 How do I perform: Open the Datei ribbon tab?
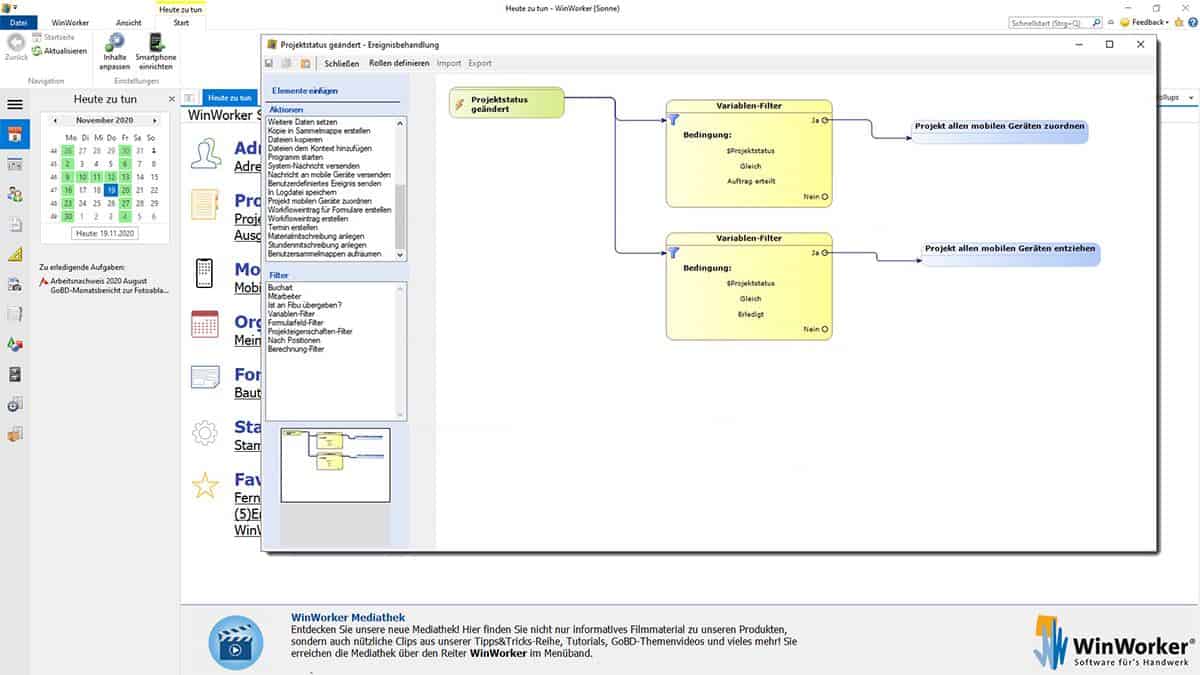tap(19, 22)
